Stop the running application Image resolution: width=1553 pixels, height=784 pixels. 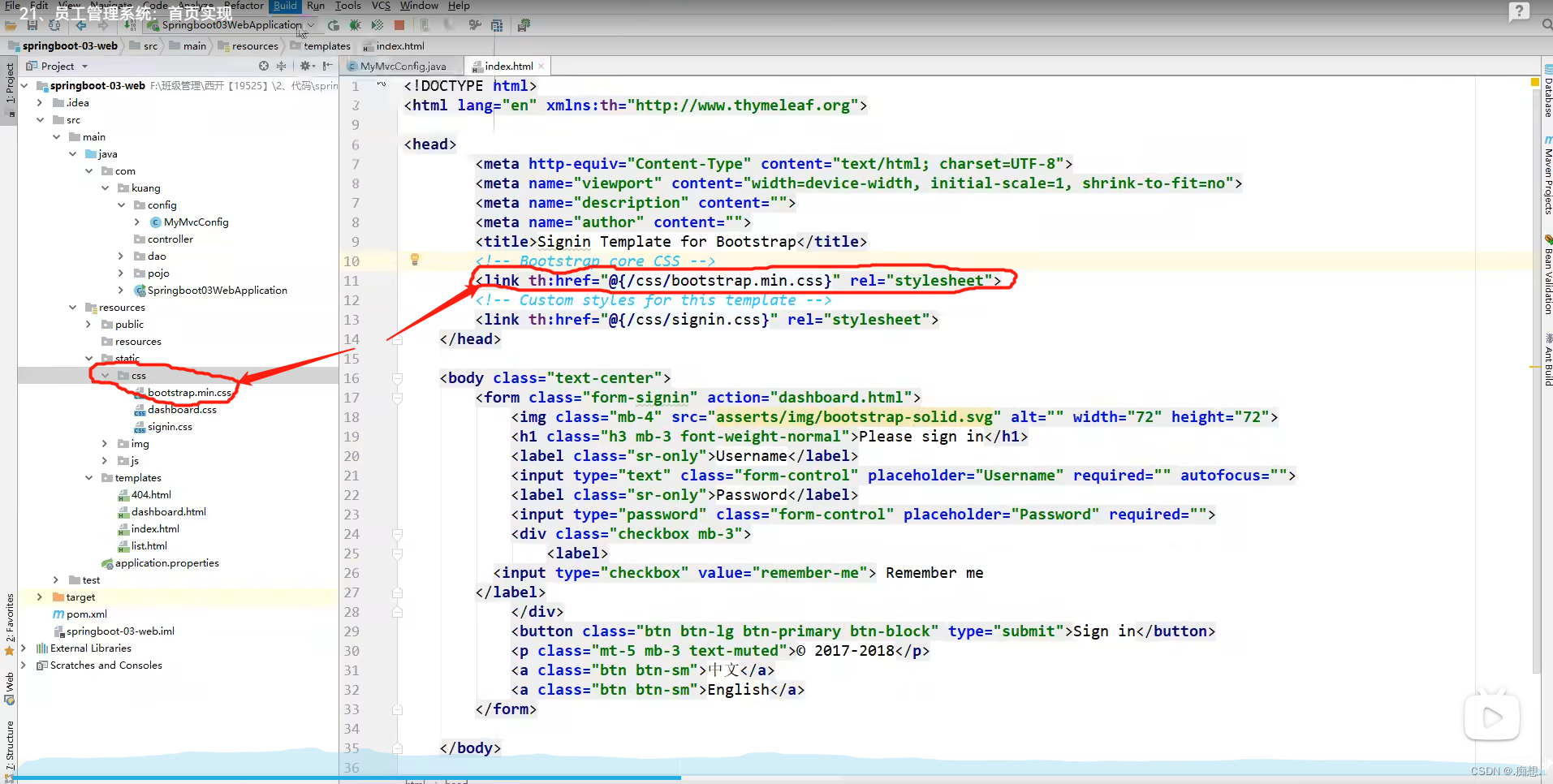[399, 25]
